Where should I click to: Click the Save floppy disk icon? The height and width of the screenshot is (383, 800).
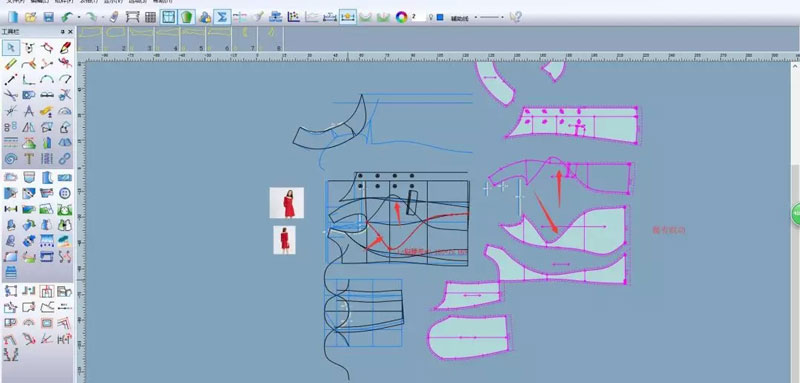(48, 17)
